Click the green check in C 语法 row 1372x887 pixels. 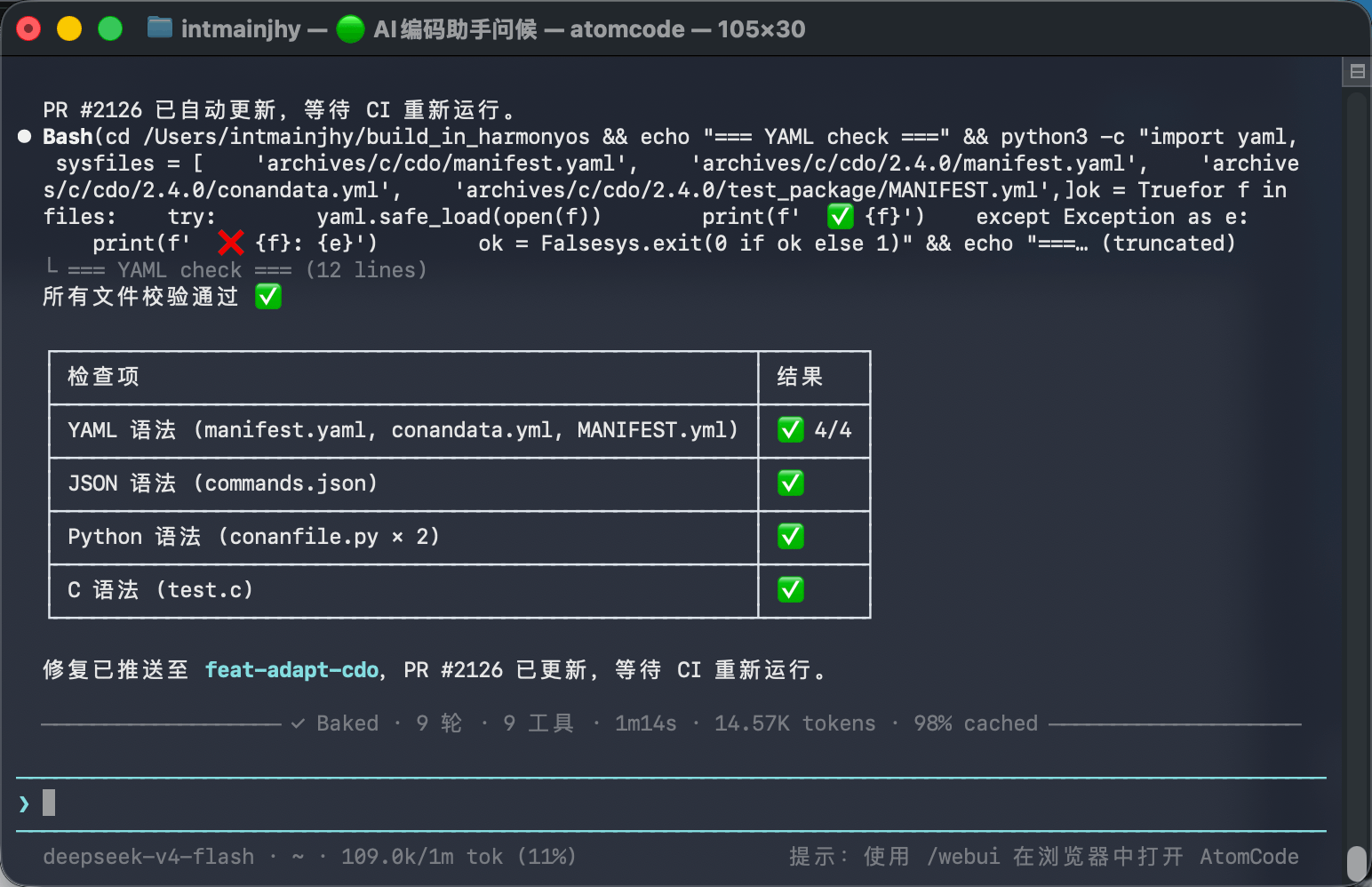(x=791, y=590)
